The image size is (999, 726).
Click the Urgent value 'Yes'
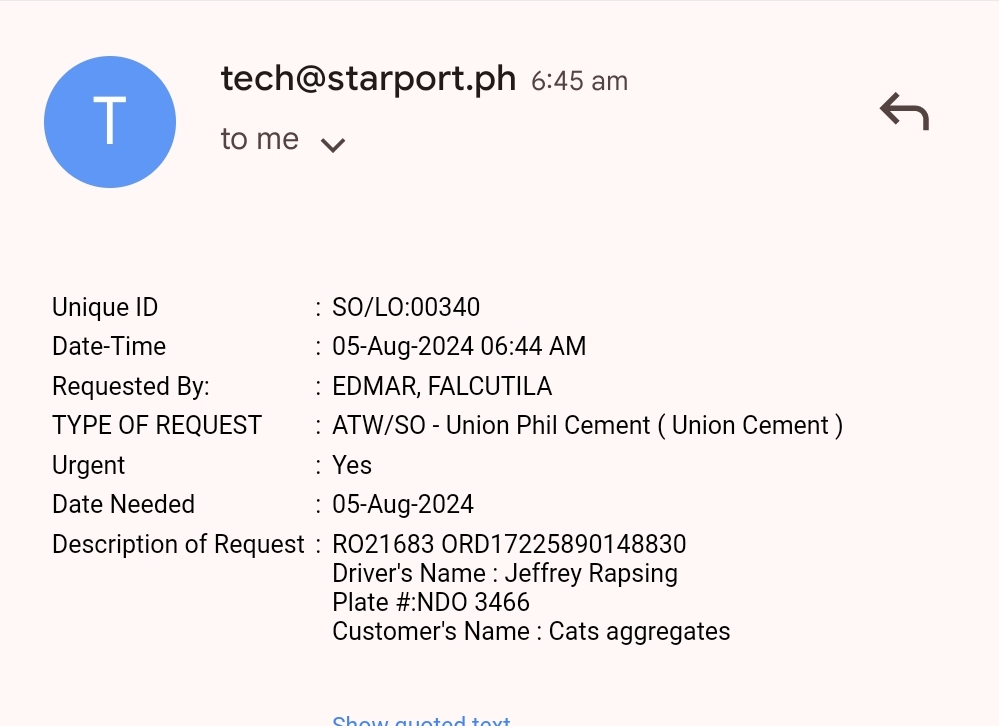[x=352, y=465]
